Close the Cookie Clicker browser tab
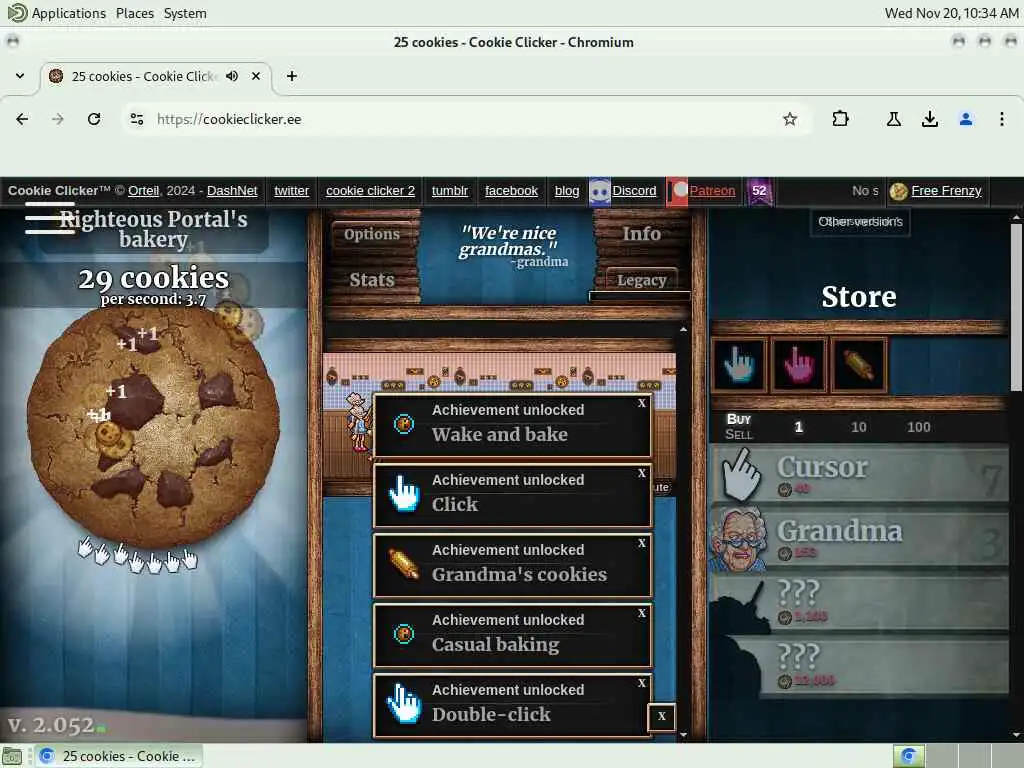The image size is (1024, 768). (x=256, y=76)
